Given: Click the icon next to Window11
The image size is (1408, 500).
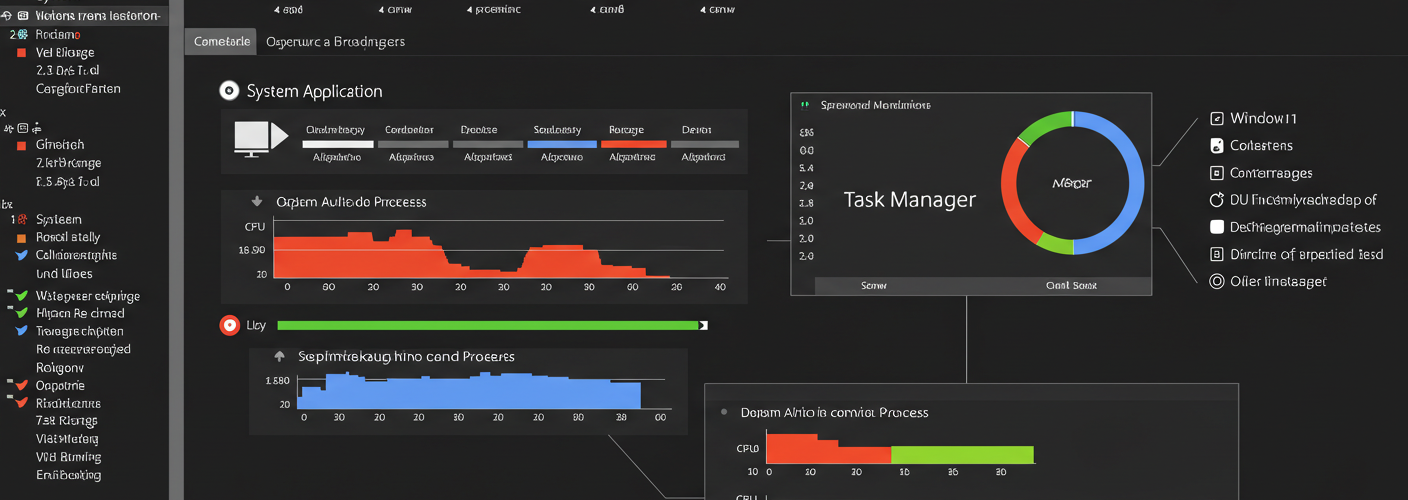Looking at the screenshot, I should tap(1216, 118).
